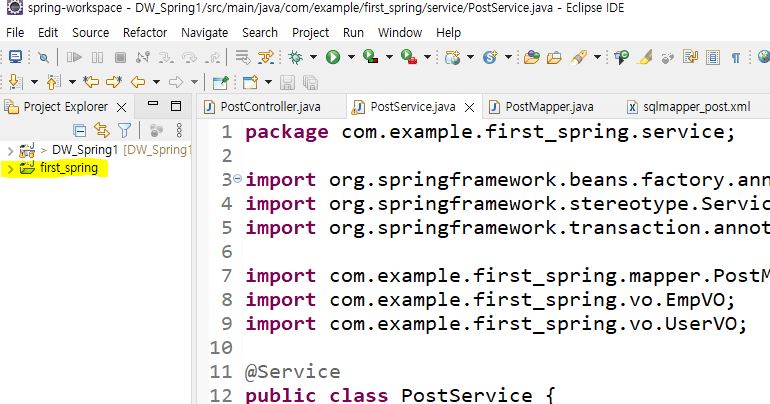Image resolution: width=770 pixels, height=404 pixels.
Task: Click the Open Type folder icon
Action: [x=531, y=57]
